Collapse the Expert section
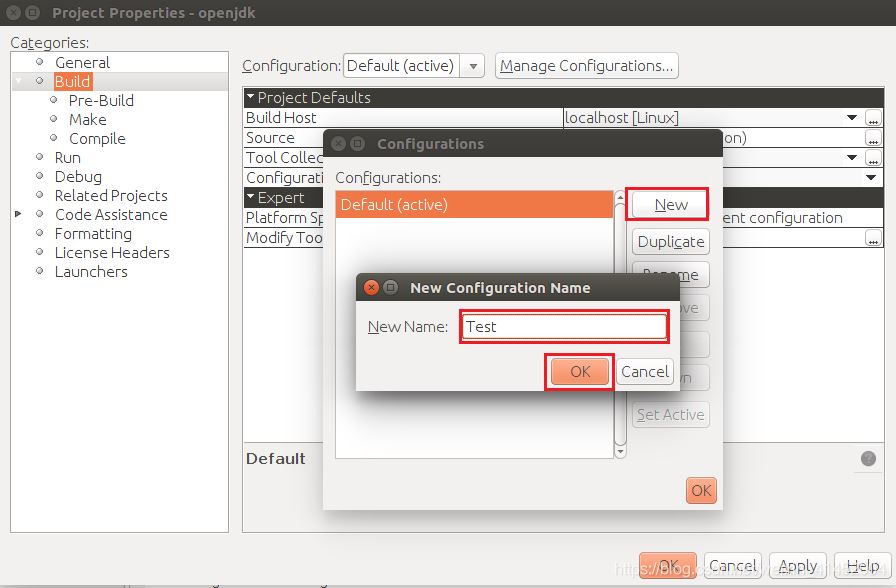Screen dimensions: 896x588 250,197
